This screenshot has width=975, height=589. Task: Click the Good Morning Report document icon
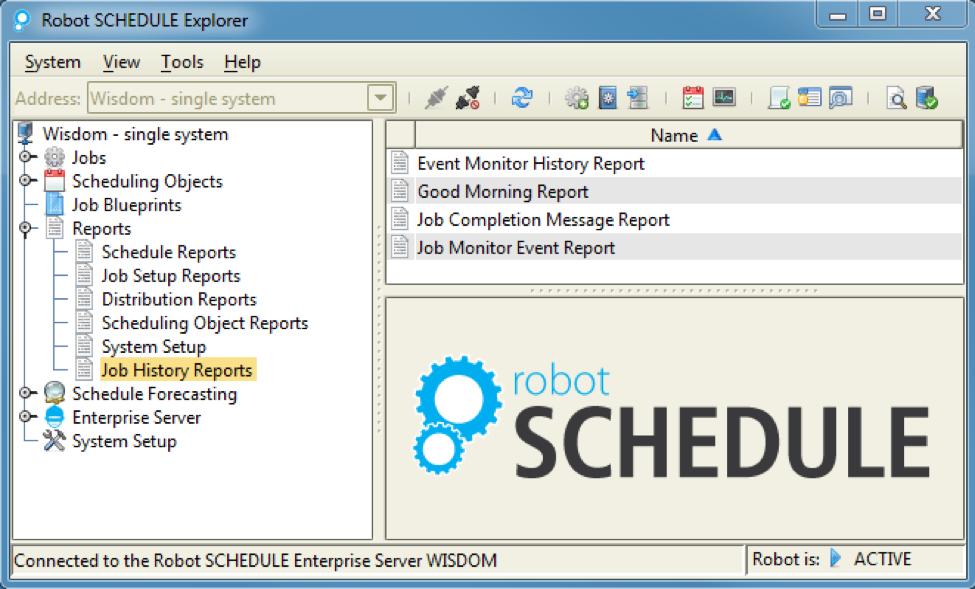click(x=400, y=191)
